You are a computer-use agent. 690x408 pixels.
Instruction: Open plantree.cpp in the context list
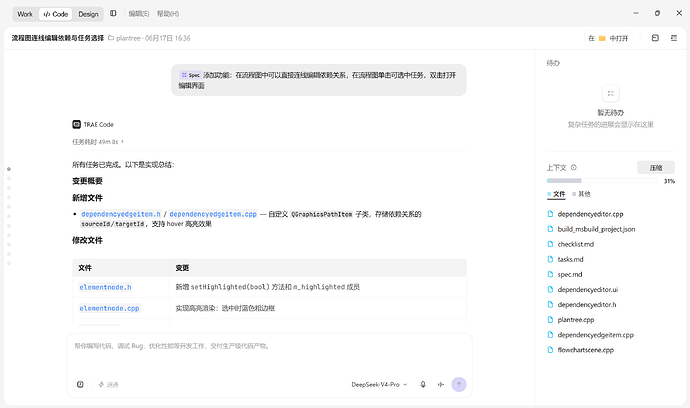pos(576,320)
